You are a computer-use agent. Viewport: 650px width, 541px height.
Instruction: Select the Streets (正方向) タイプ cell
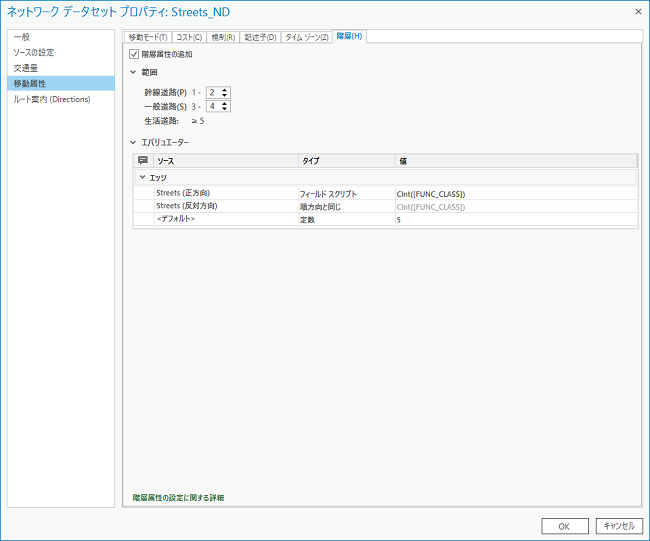coord(346,193)
